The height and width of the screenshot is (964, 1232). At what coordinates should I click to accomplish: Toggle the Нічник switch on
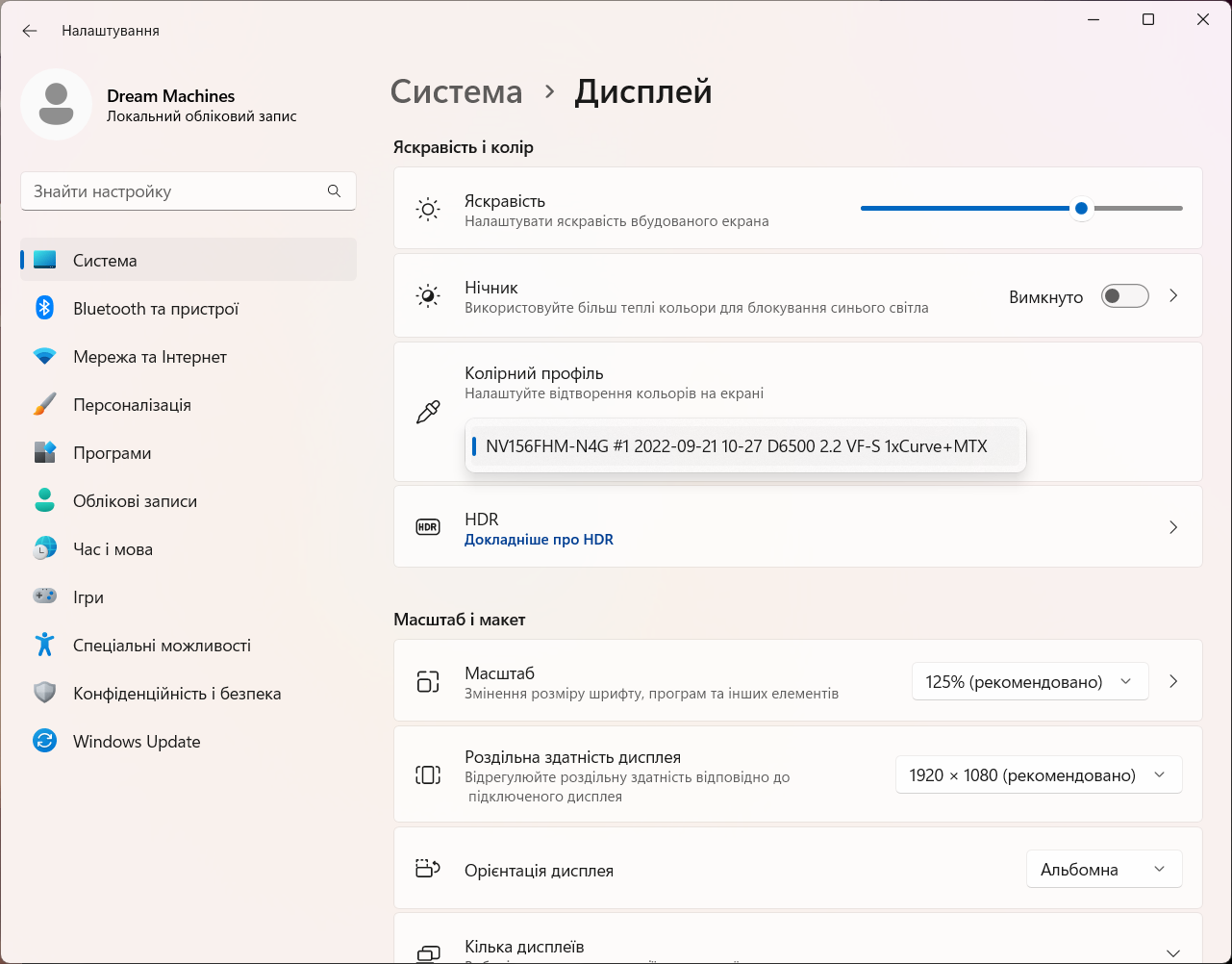pyautogui.click(x=1124, y=296)
